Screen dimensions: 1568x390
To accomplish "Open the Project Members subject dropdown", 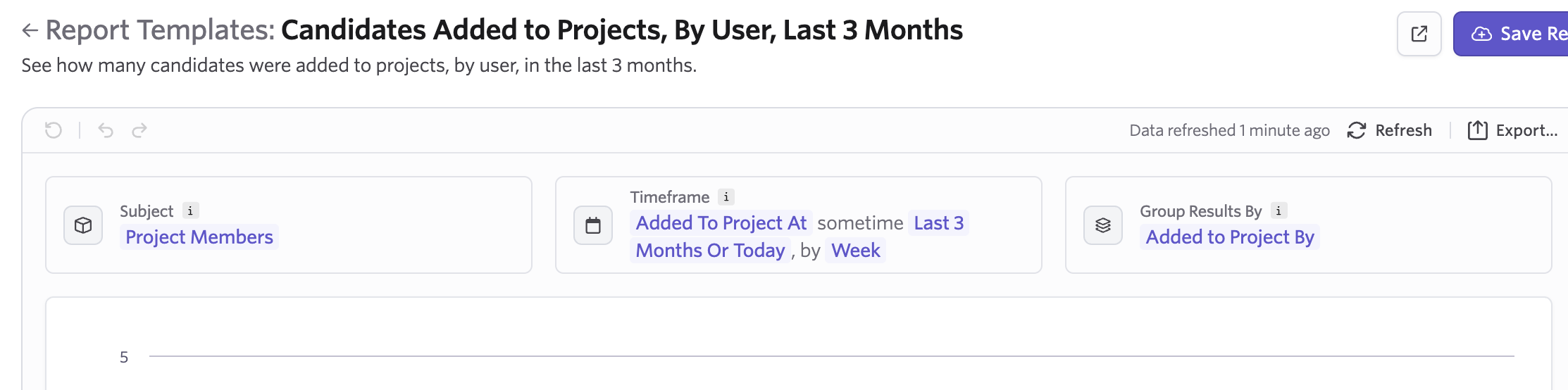I will click(x=199, y=237).
